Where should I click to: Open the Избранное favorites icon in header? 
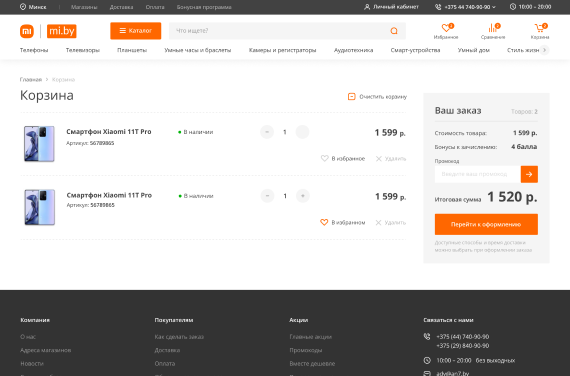446,31
